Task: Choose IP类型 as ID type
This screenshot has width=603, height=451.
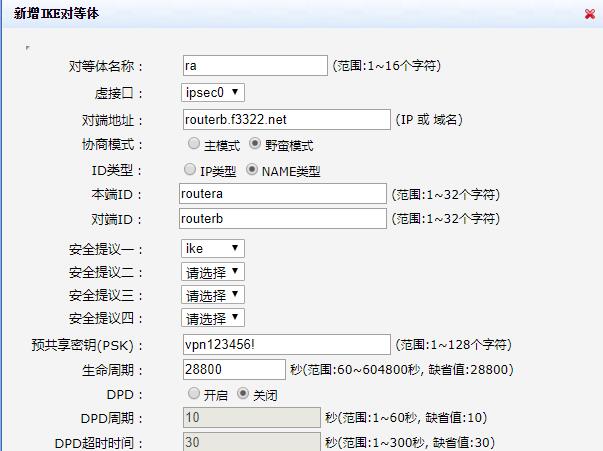Action: [191, 170]
